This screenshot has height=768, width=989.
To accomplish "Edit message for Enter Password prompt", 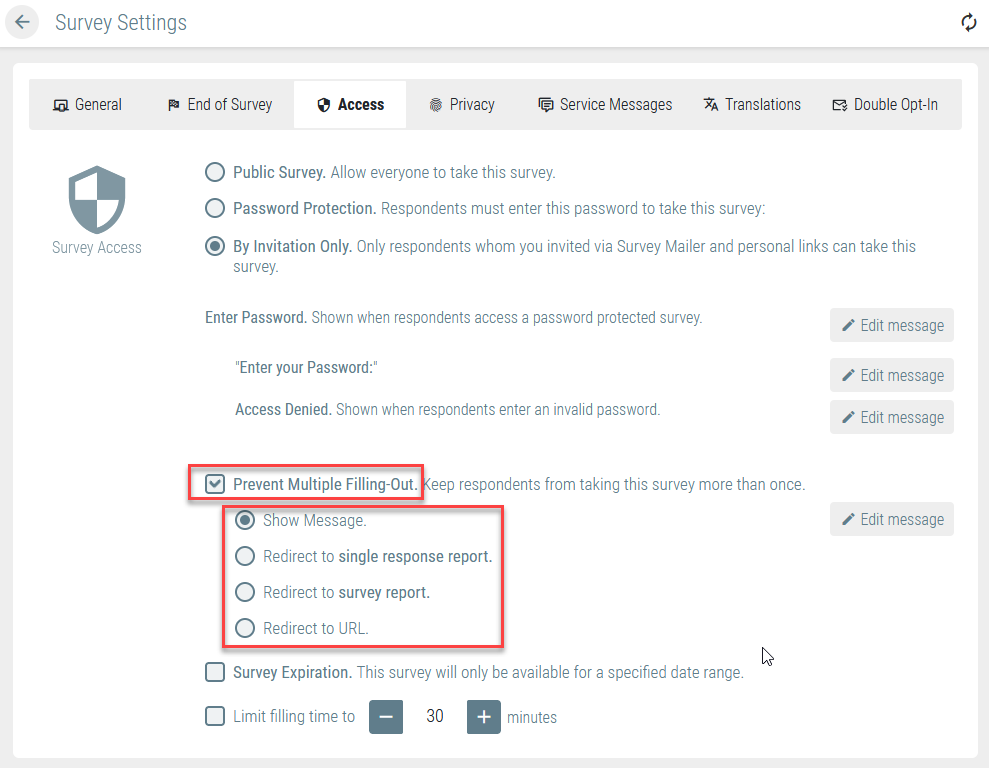I will pos(891,325).
